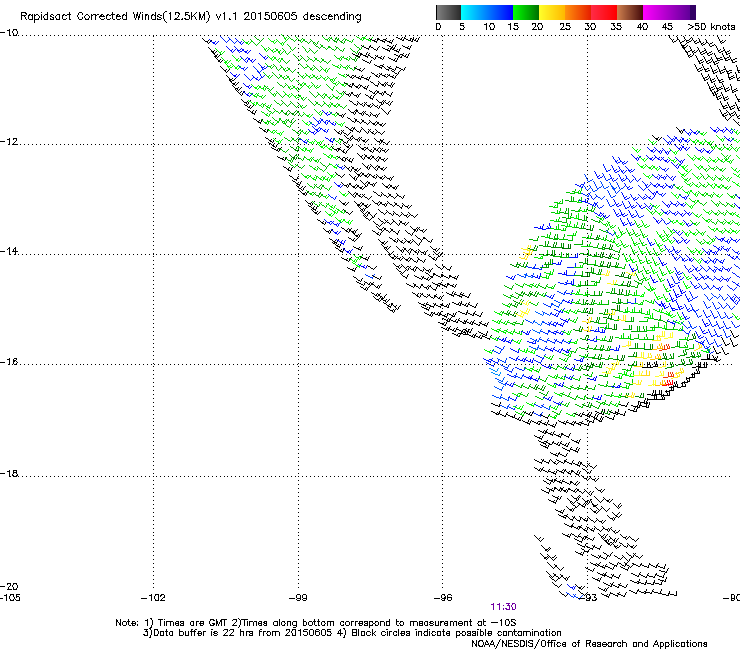Click the -16 latitude axis label
This screenshot has height=650, width=740.
coord(9,362)
